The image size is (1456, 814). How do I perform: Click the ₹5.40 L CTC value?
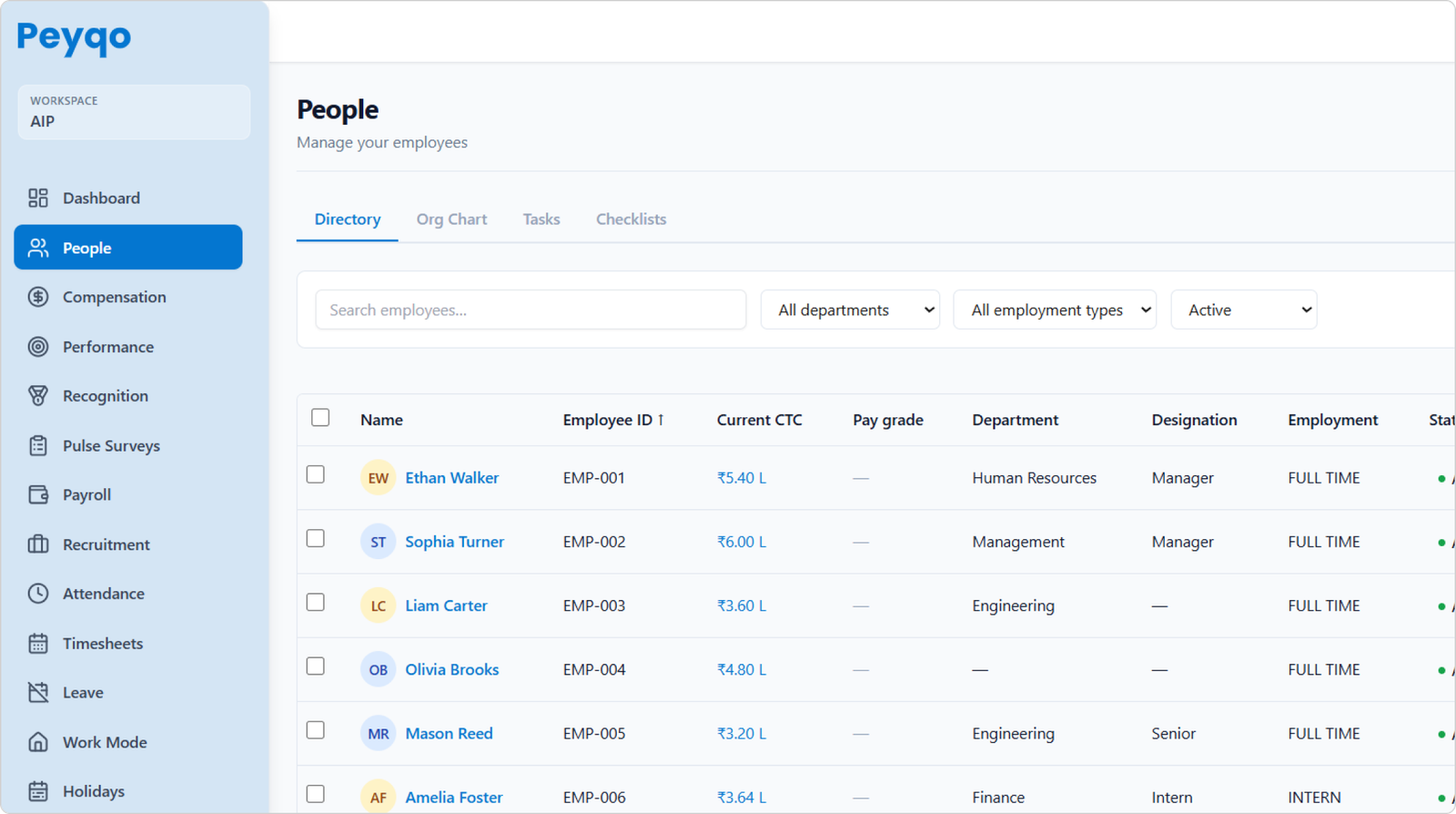(742, 478)
